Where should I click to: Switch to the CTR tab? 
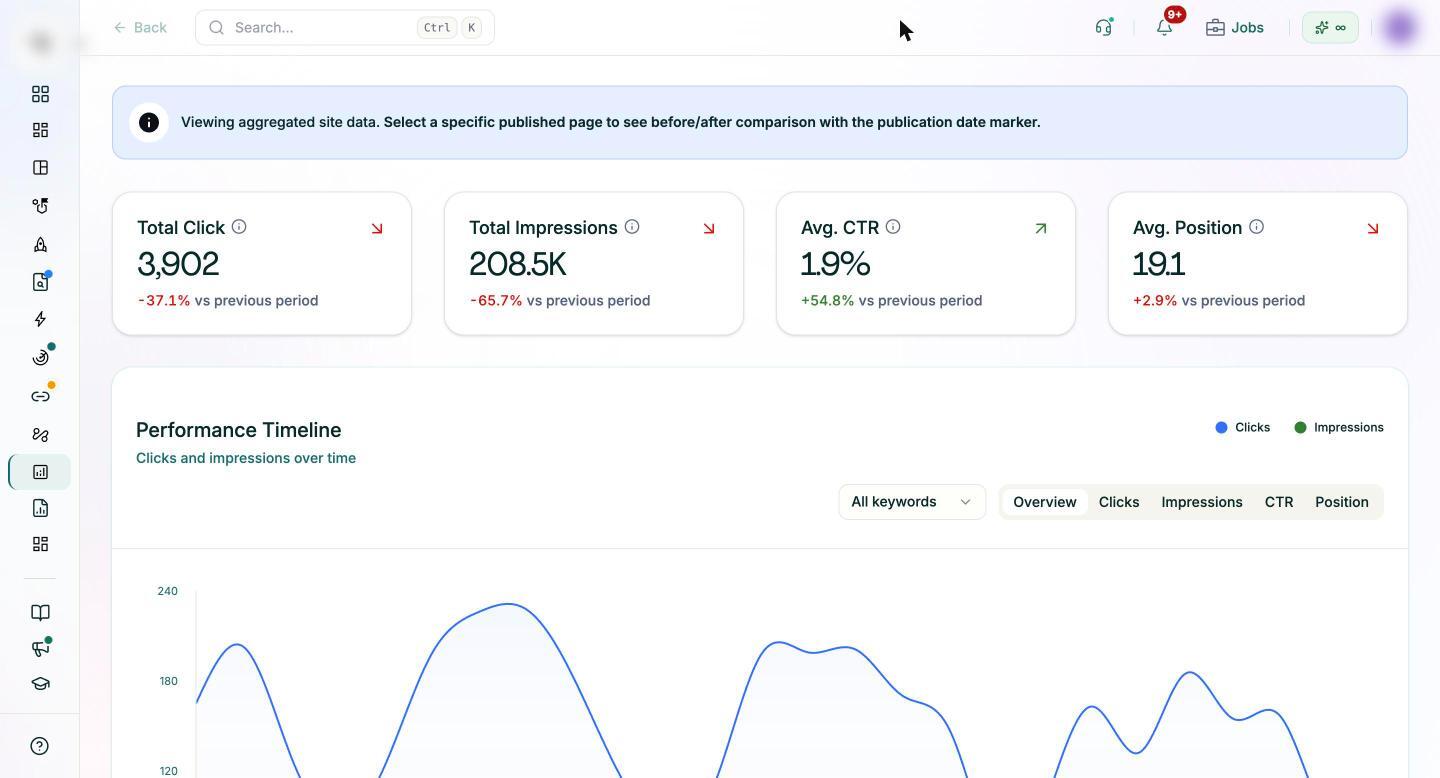pos(1279,502)
